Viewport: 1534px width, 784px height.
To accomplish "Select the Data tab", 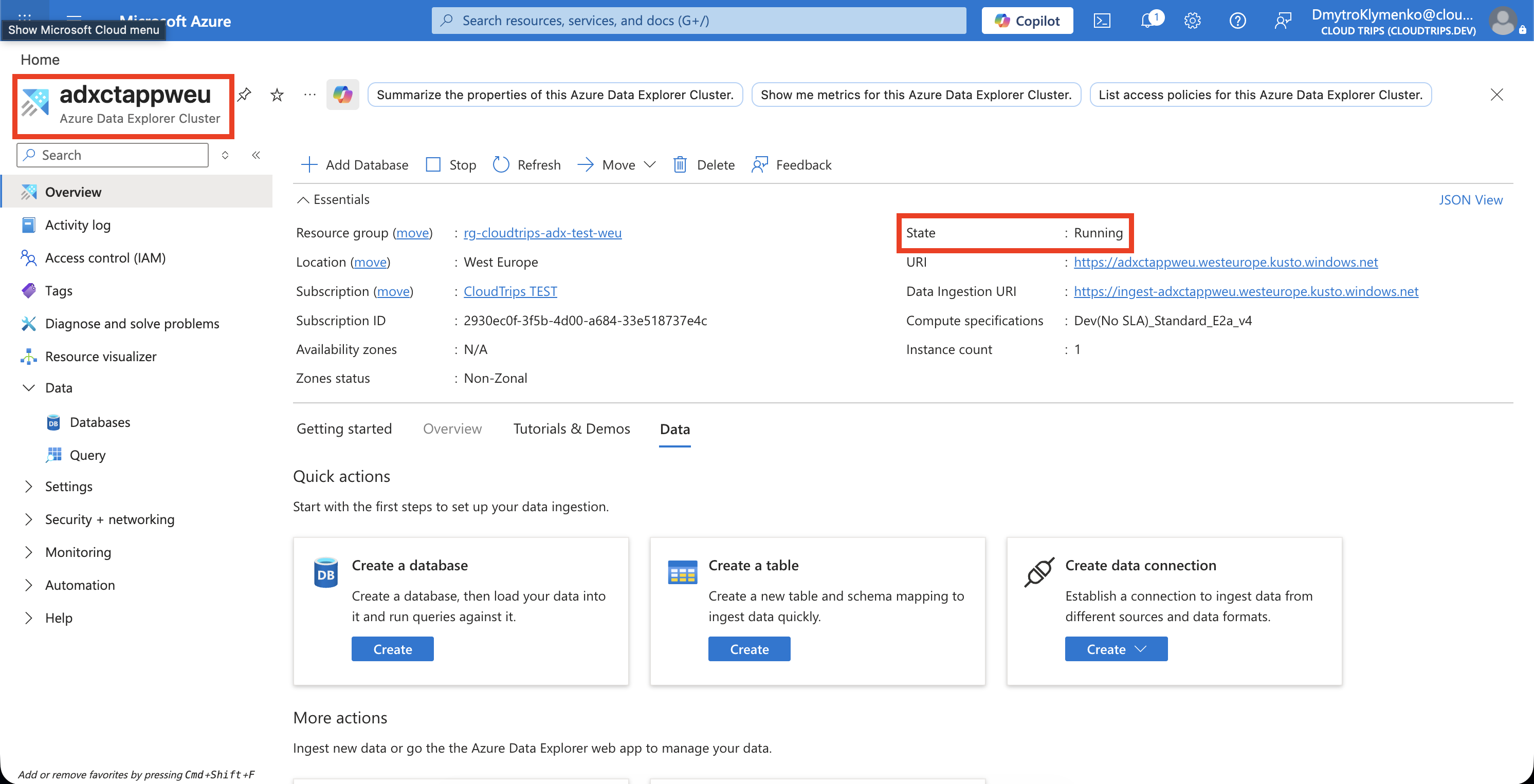I will 674,429.
